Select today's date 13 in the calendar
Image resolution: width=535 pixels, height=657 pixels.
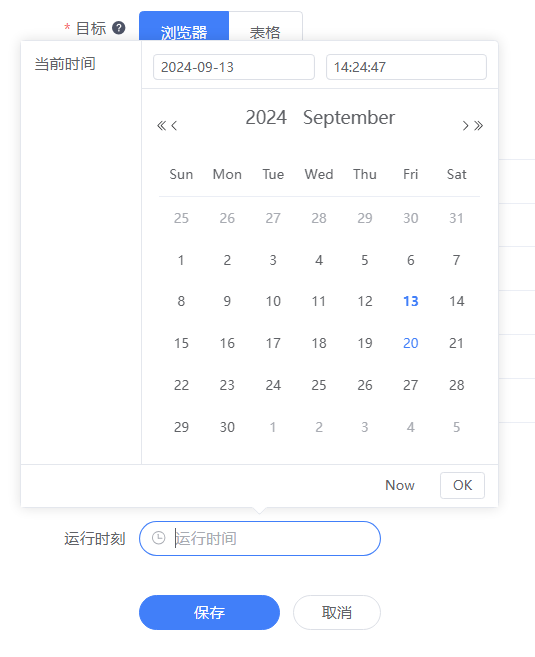click(411, 301)
